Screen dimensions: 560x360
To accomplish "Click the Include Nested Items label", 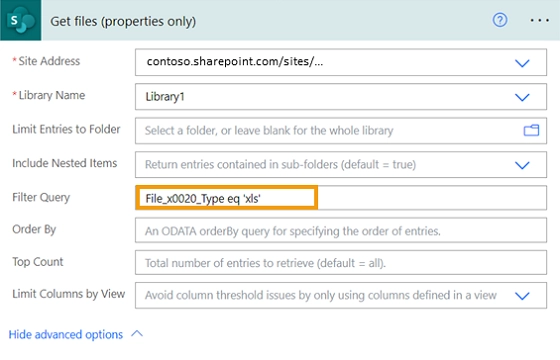I will click(65, 163).
